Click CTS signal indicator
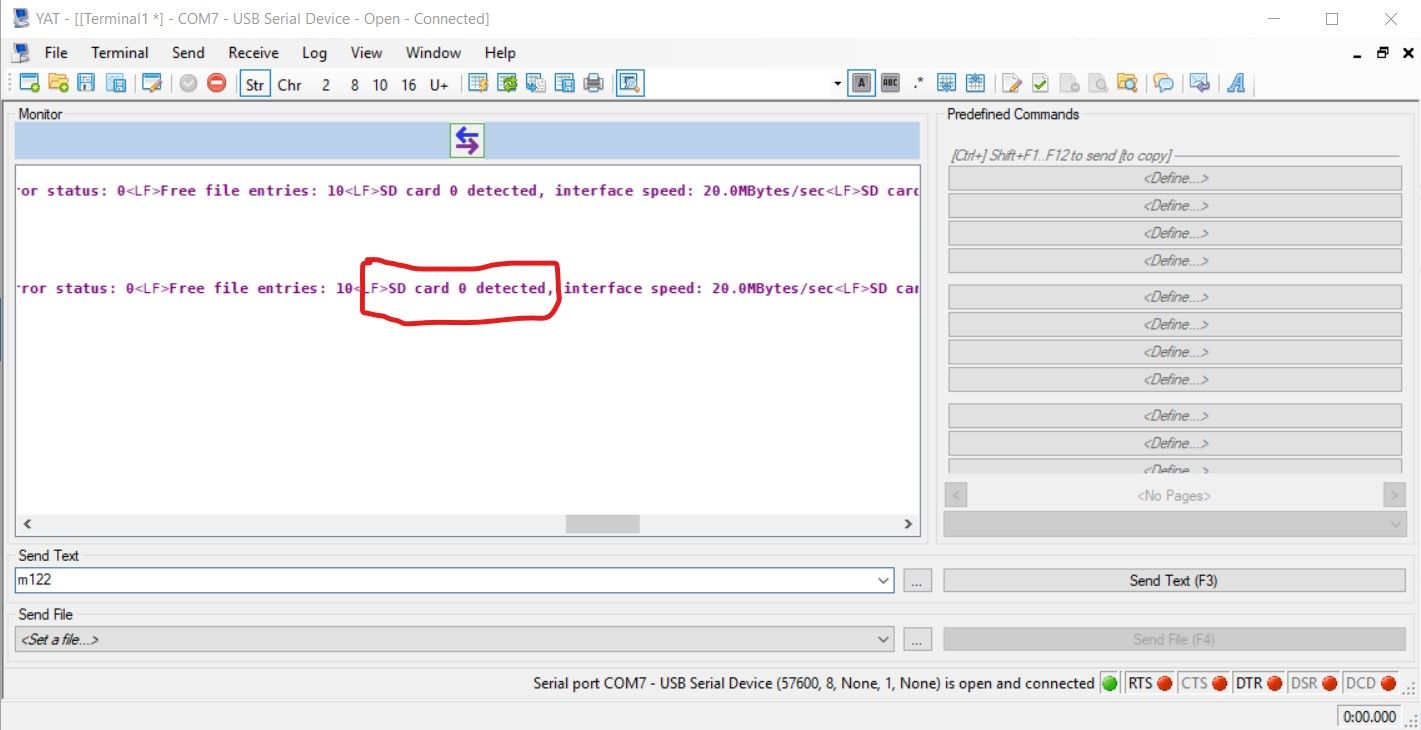Viewport: 1421px width, 730px height. click(1204, 684)
